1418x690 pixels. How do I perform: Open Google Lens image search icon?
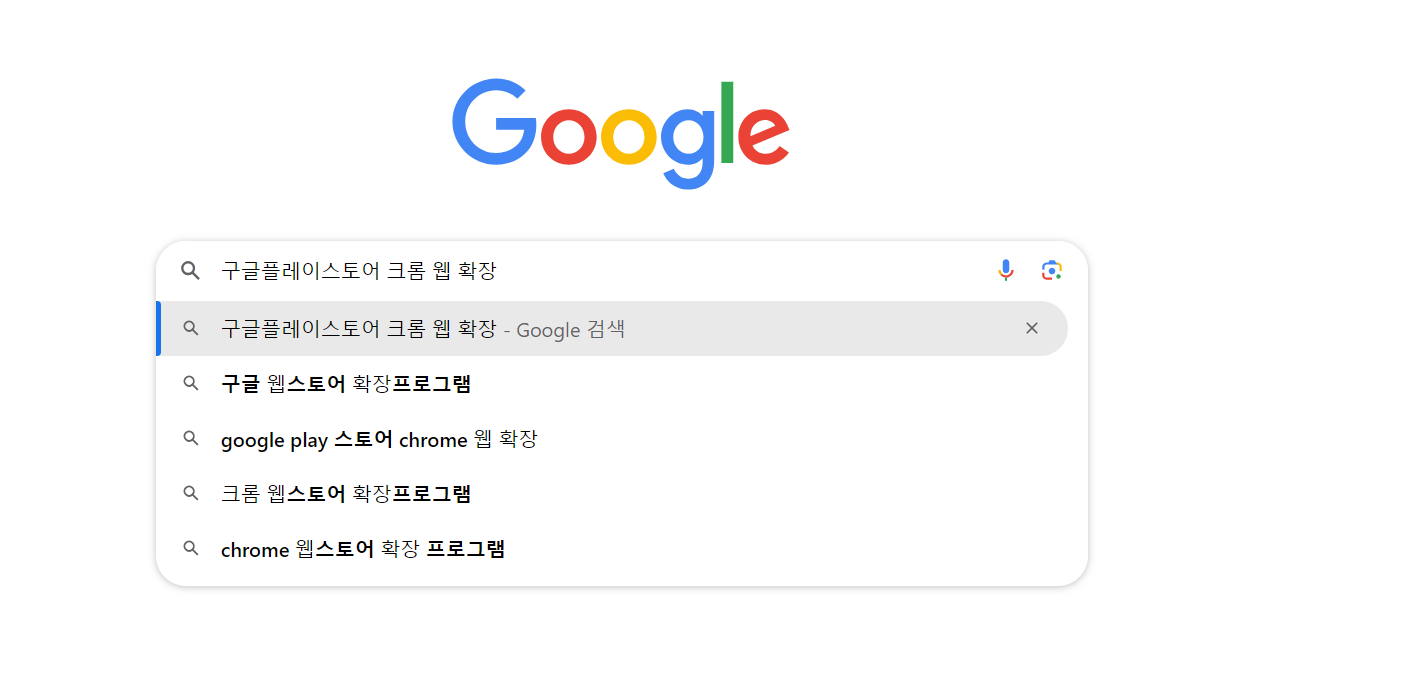pyautogui.click(x=1051, y=270)
